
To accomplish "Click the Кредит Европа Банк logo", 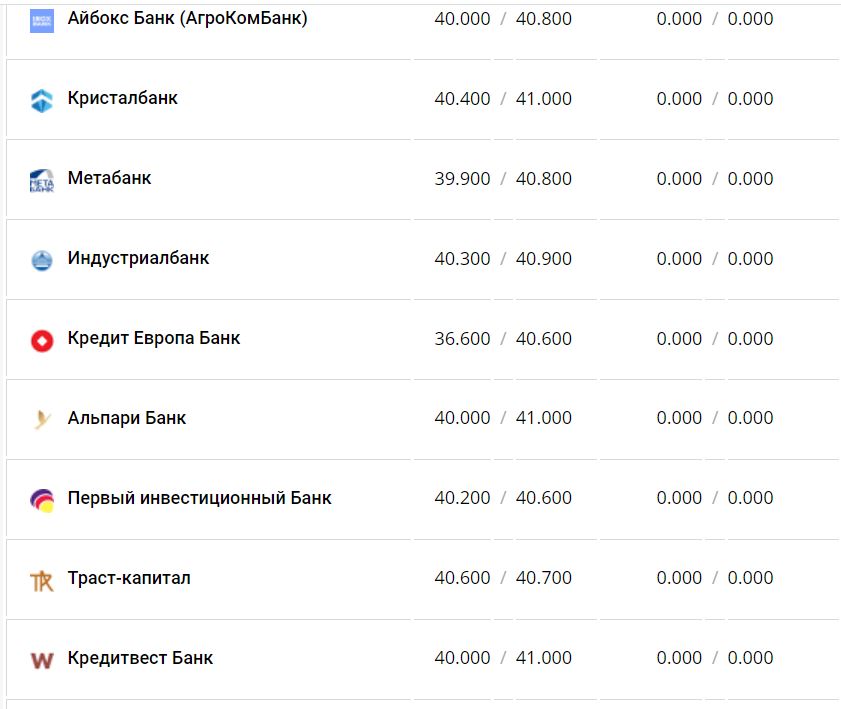I will pos(41,340).
